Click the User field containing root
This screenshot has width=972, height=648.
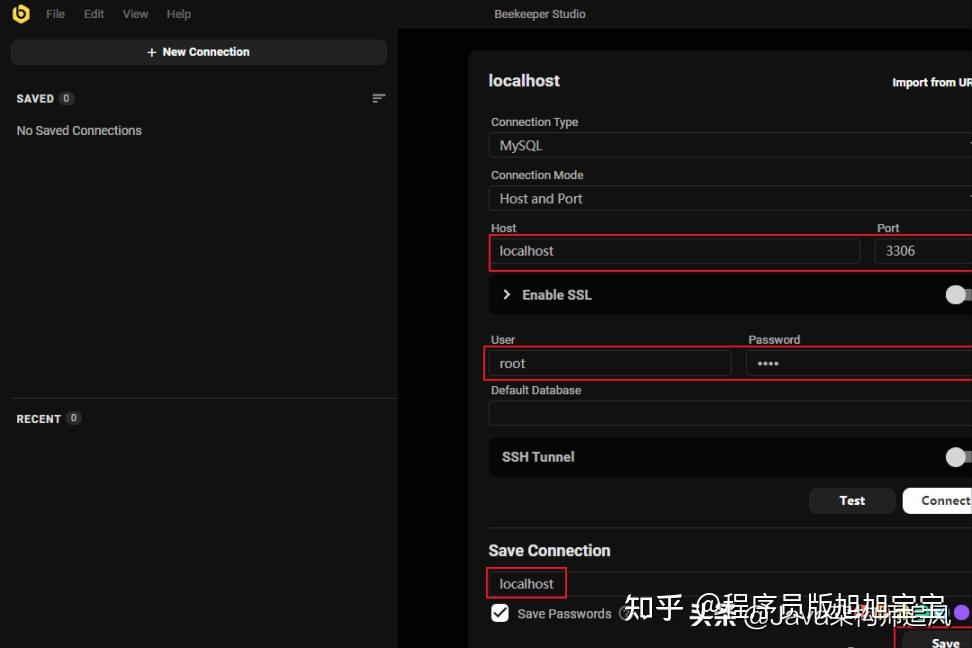[610, 363]
